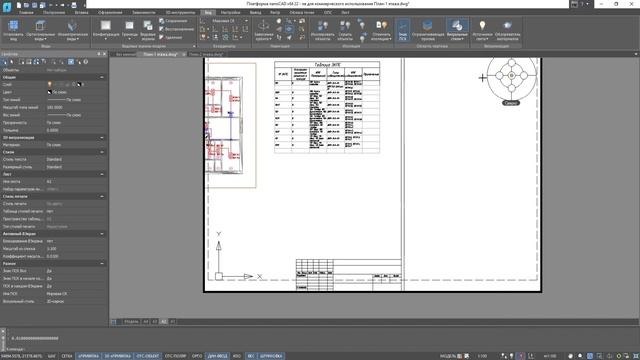Collapse the 'Общие' properties section
Image resolution: width=640 pixels, height=360 pixels.
point(102,77)
